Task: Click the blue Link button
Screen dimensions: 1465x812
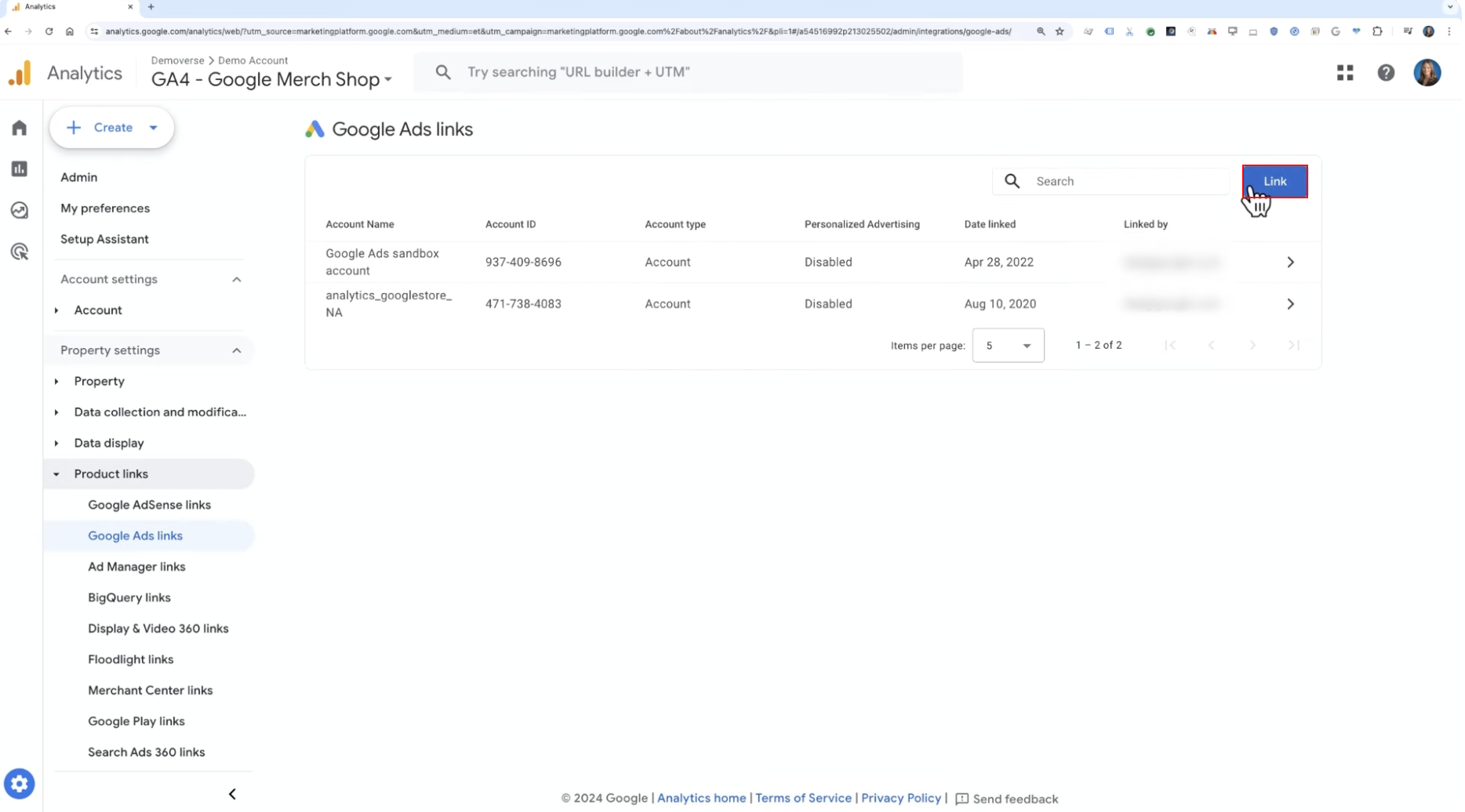Action: pos(1276,181)
